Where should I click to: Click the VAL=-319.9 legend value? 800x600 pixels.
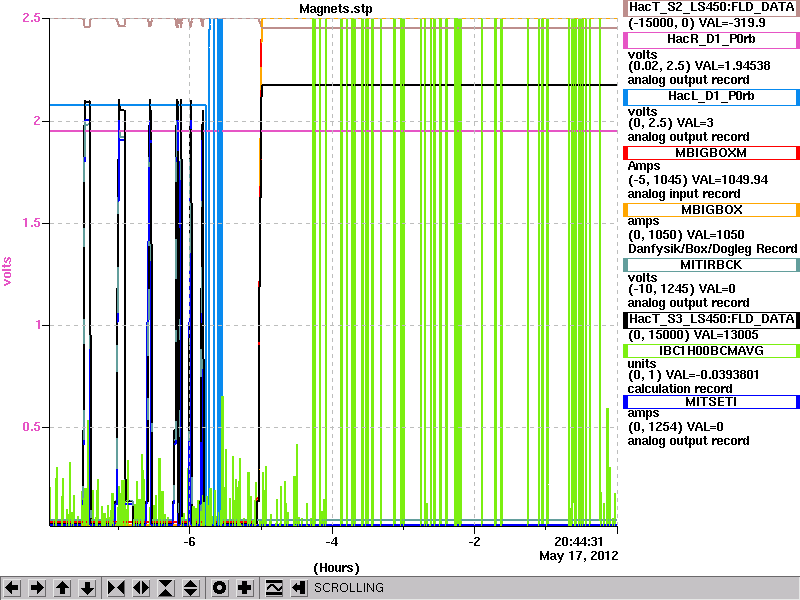733,23
